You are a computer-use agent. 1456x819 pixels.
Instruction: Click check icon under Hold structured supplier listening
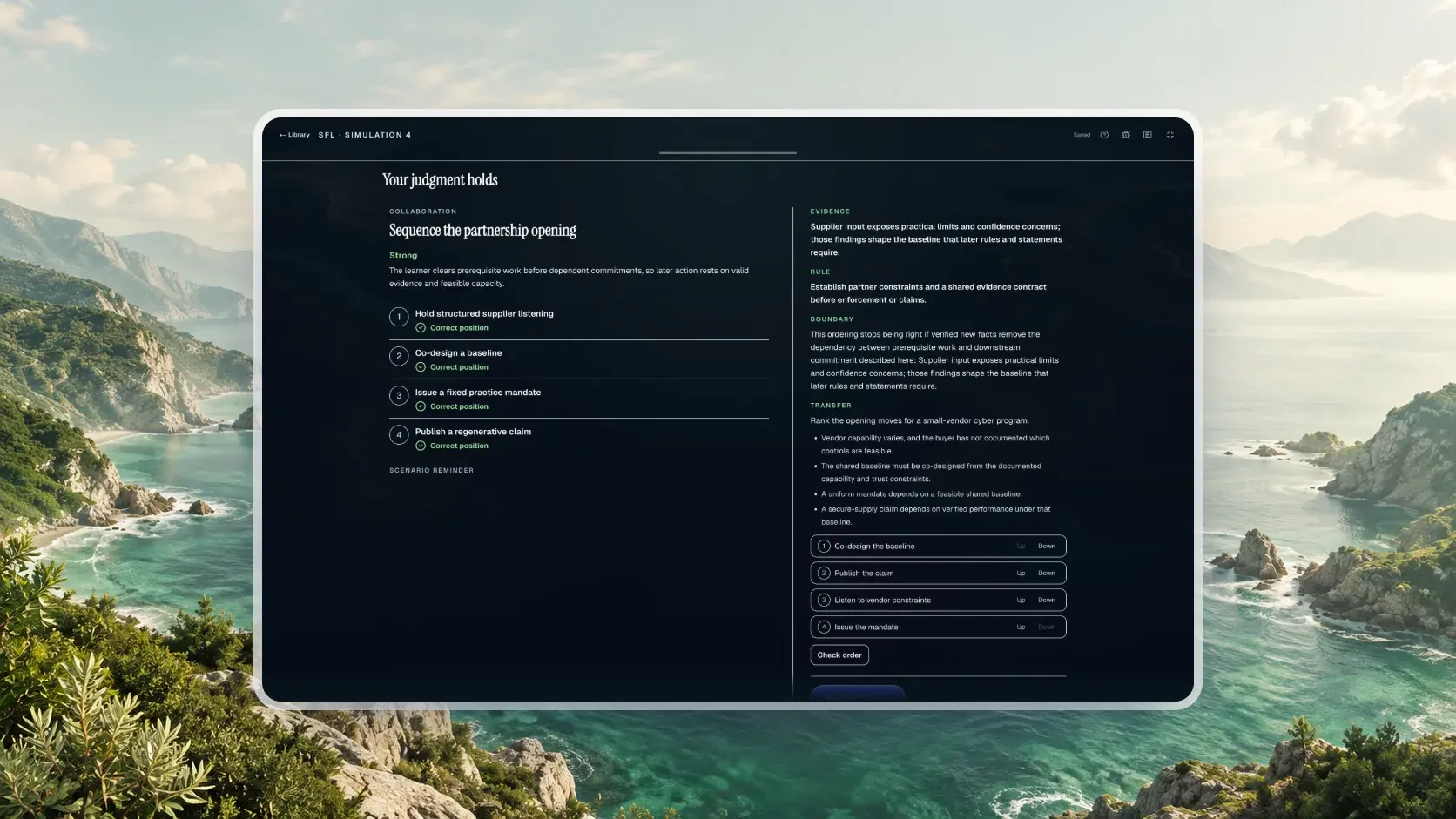click(421, 328)
